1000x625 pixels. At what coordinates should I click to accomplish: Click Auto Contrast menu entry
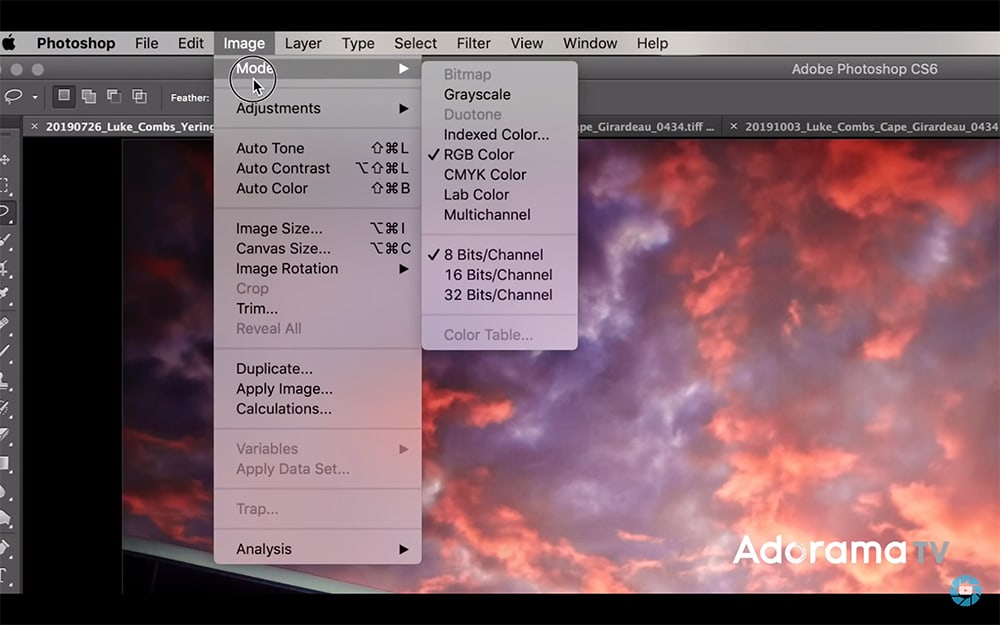[x=283, y=168]
